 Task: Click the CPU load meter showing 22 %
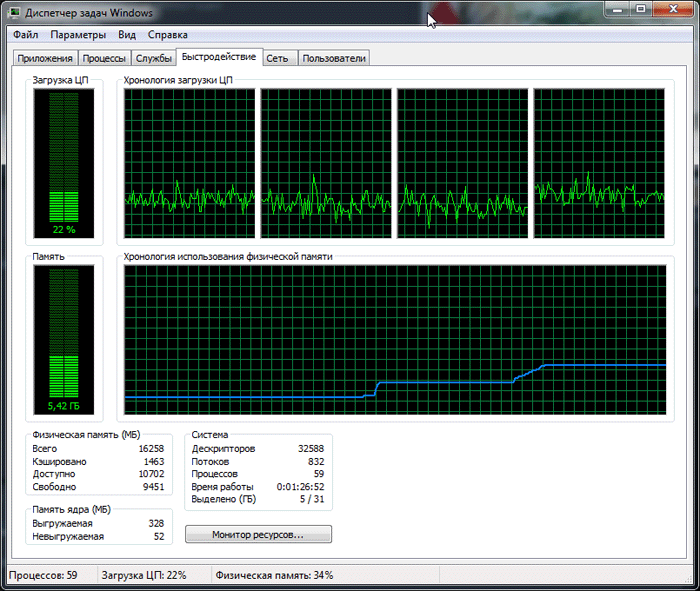coord(64,163)
